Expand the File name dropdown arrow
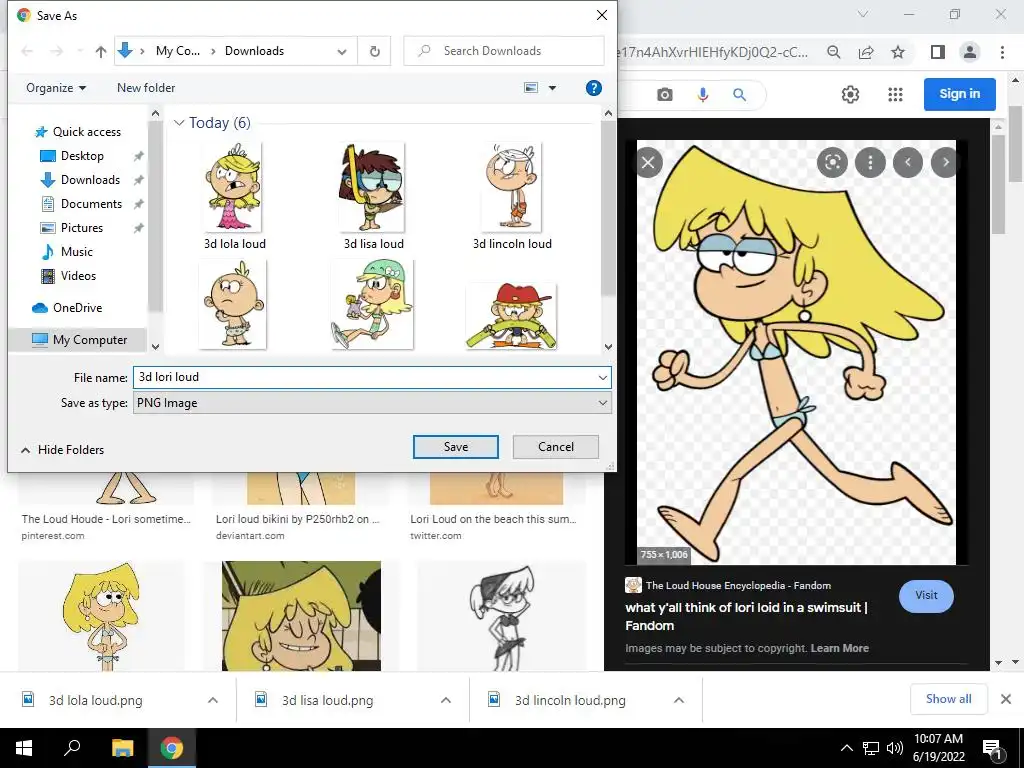Viewport: 1024px width, 768px height. (602, 377)
